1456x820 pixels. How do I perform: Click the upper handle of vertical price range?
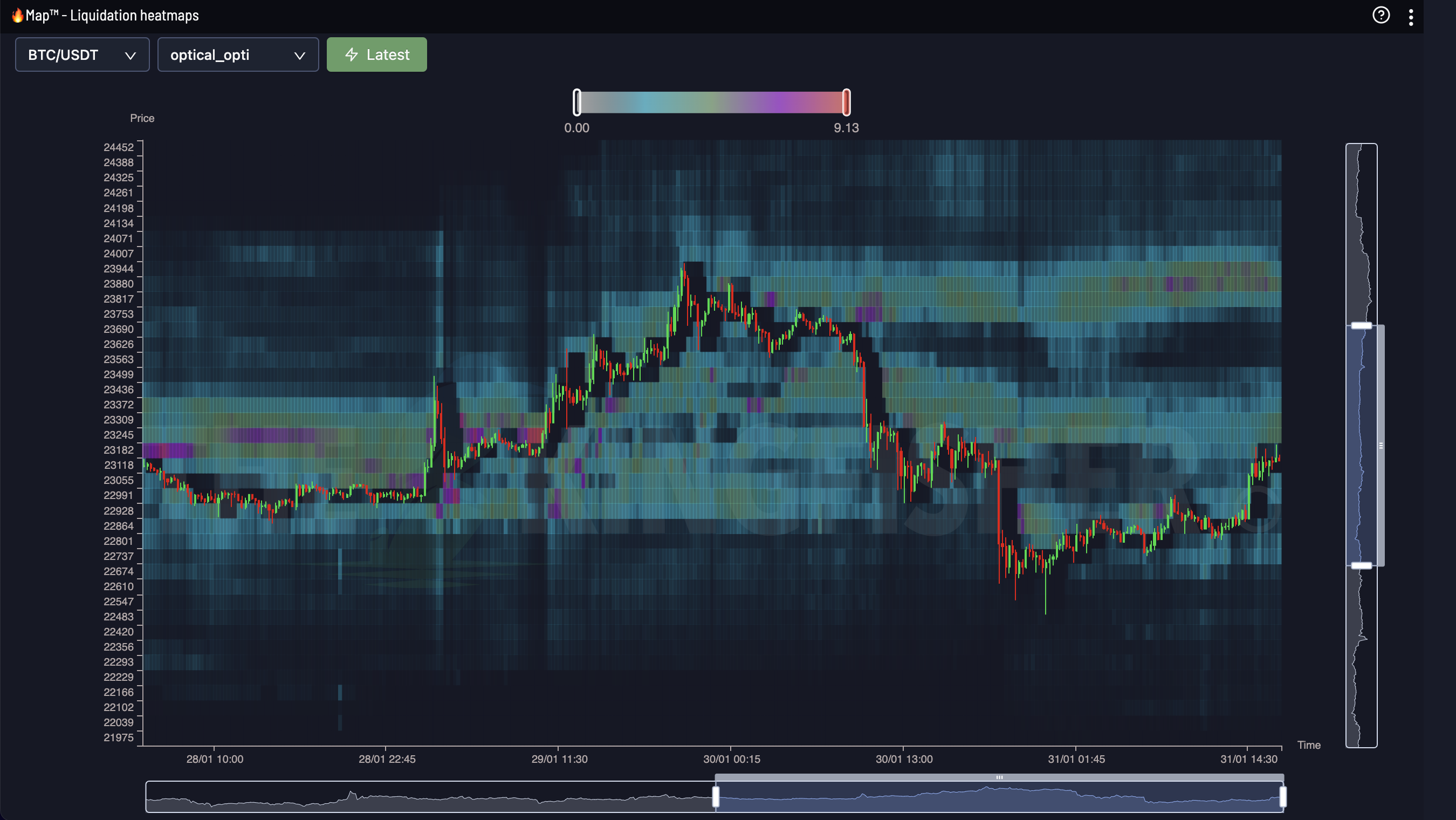tap(1361, 326)
